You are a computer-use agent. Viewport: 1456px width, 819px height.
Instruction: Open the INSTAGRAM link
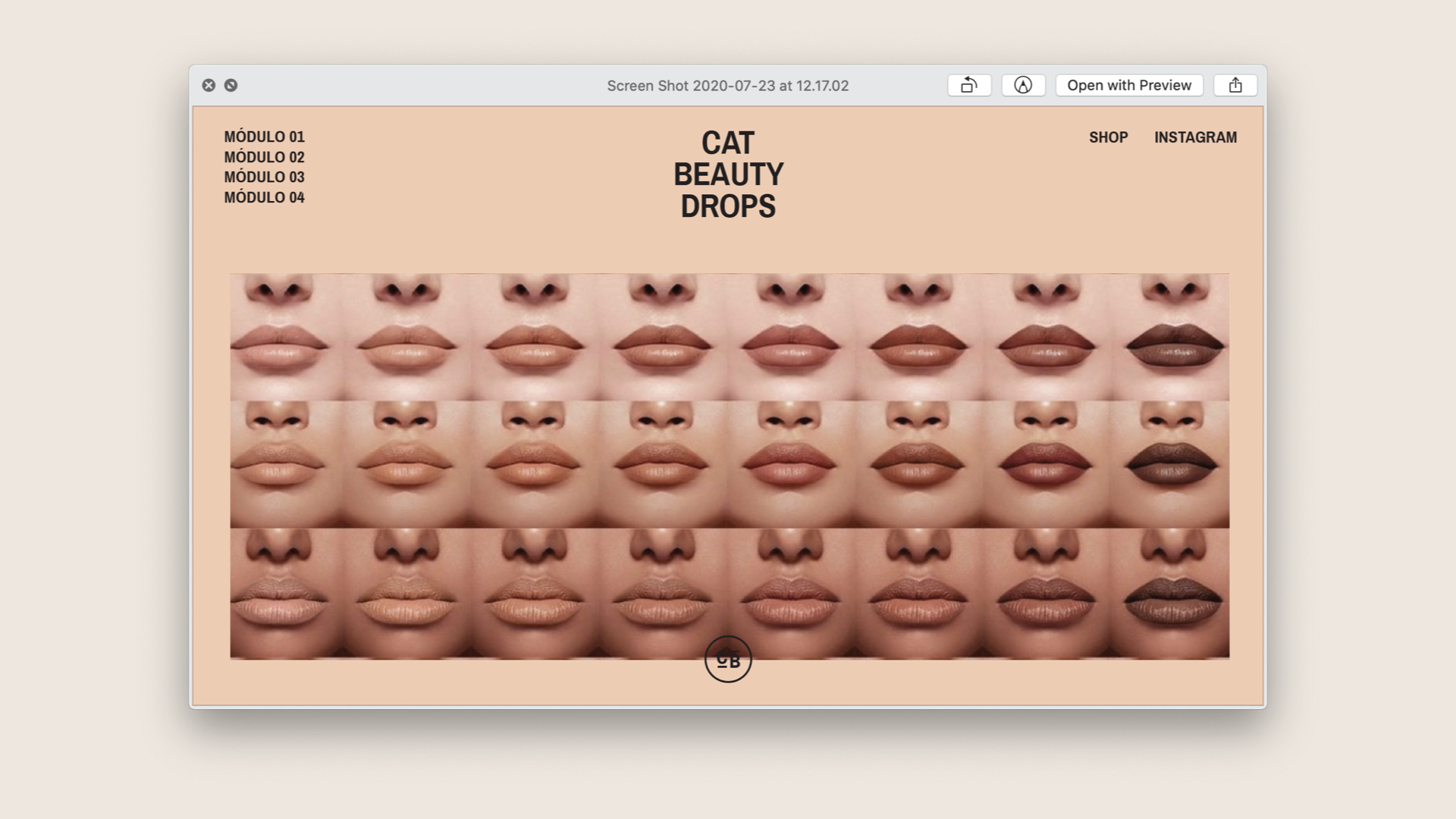[x=1195, y=137]
